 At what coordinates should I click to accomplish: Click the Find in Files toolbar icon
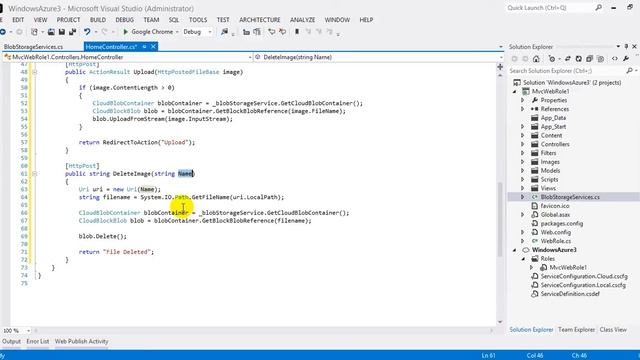(224, 32)
